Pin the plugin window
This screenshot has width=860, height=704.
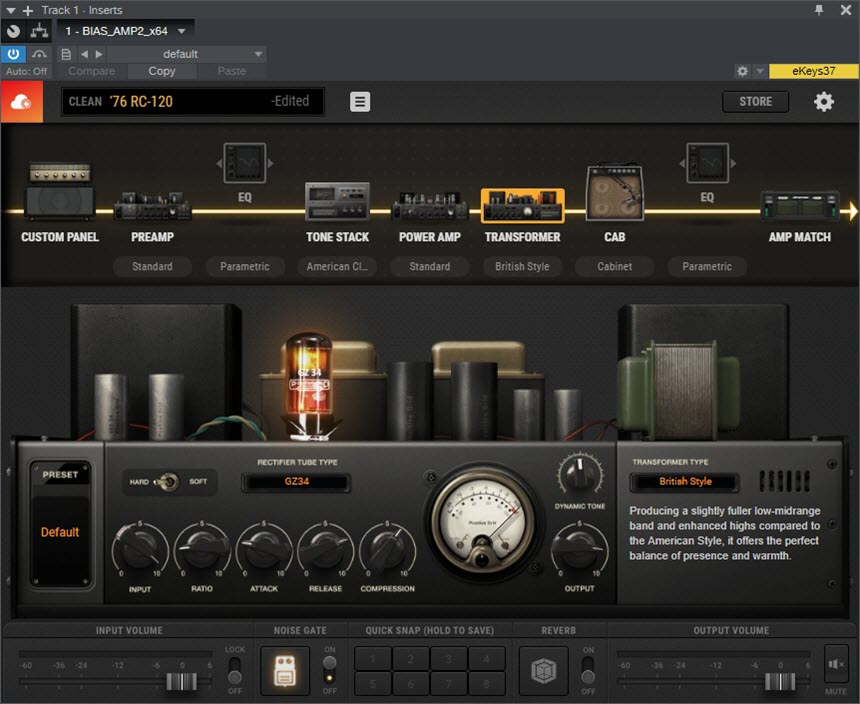[818, 10]
